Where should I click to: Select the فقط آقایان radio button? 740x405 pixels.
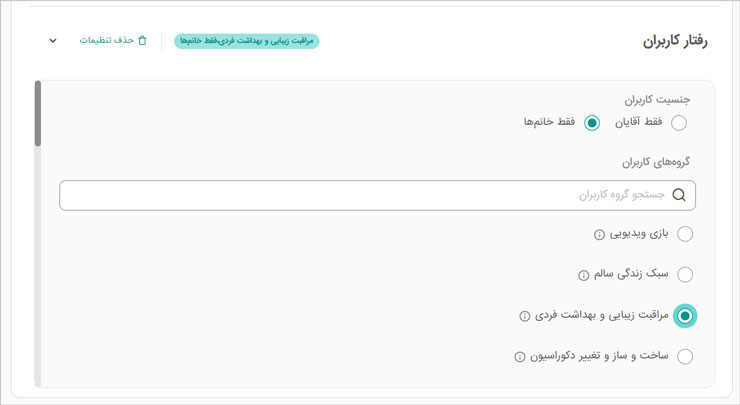pyautogui.click(x=679, y=123)
